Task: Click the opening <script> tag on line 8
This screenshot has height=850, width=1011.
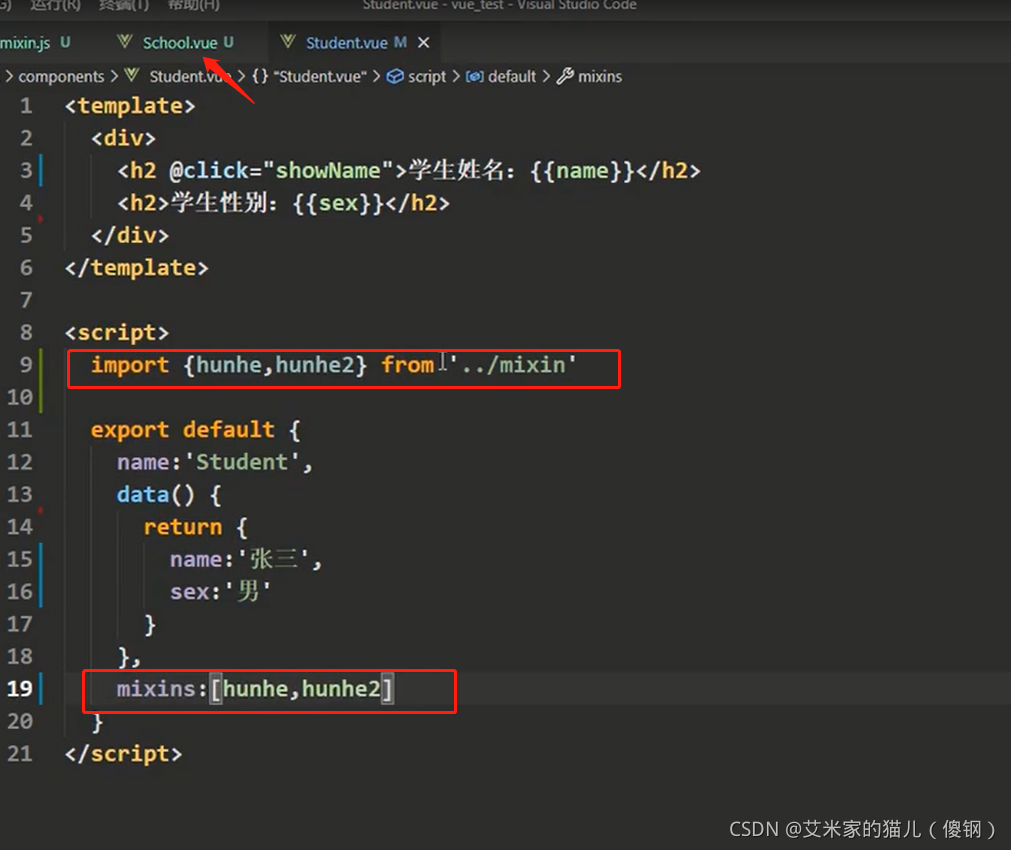Action: (x=117, y=333)
